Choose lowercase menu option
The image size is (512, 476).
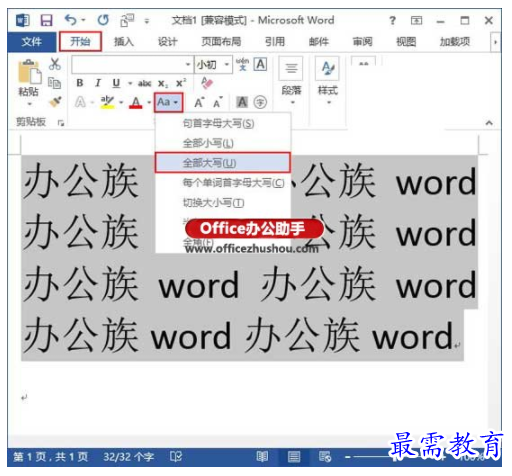[223, 143]
